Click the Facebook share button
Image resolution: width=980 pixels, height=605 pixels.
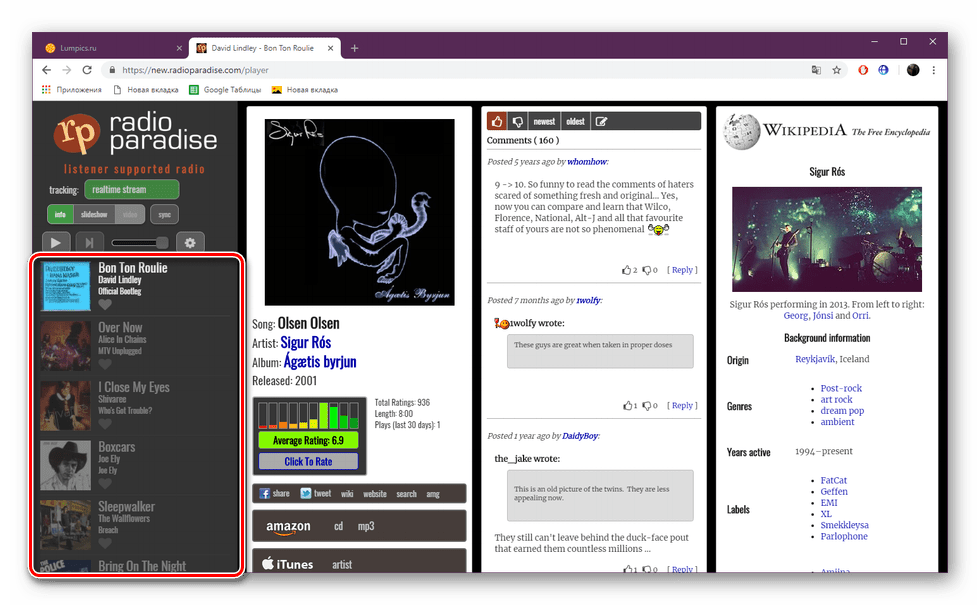[274, 493]
